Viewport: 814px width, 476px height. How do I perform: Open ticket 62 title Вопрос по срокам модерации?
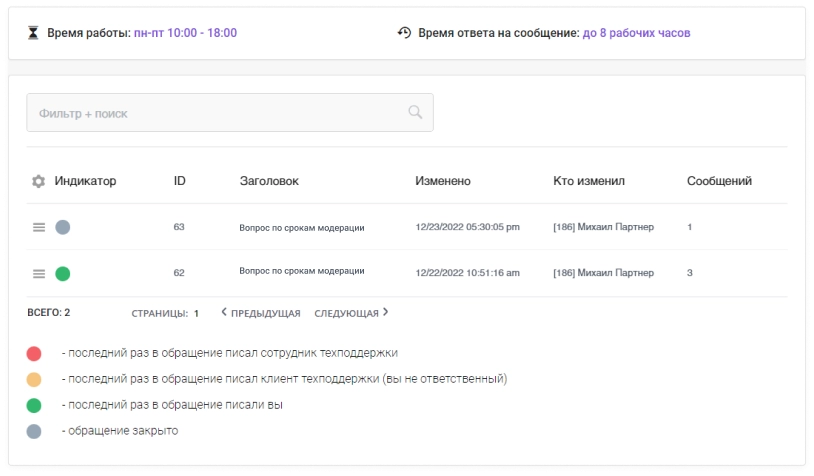302,271
